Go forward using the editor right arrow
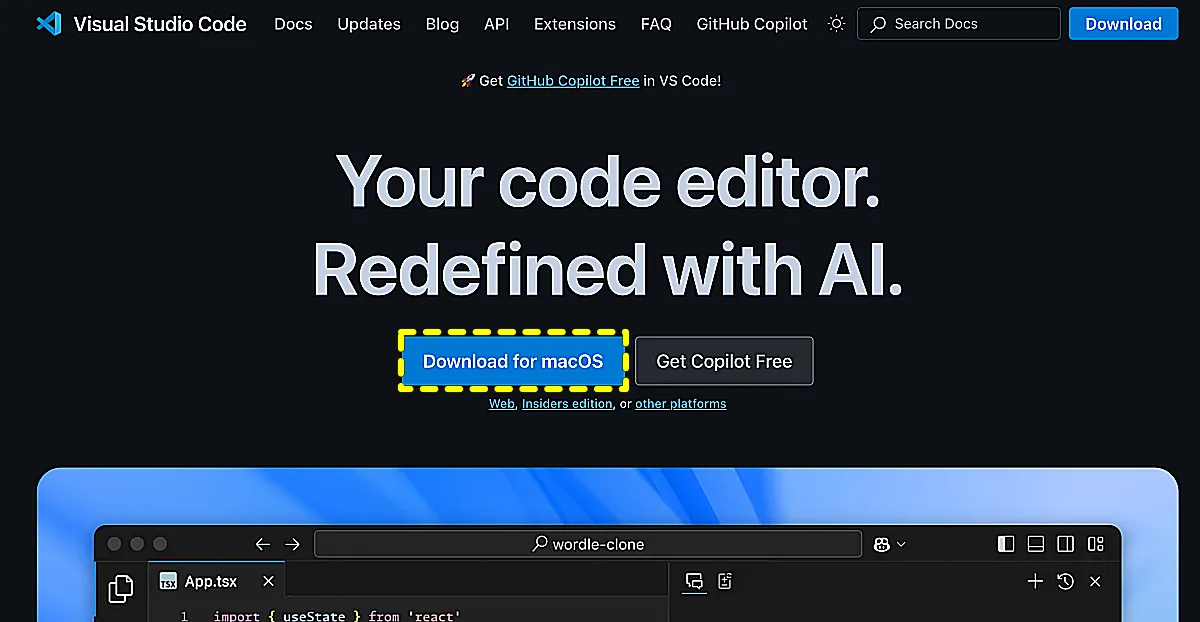Viewport: 1200px width, 622px height. [x=292, y=544]
